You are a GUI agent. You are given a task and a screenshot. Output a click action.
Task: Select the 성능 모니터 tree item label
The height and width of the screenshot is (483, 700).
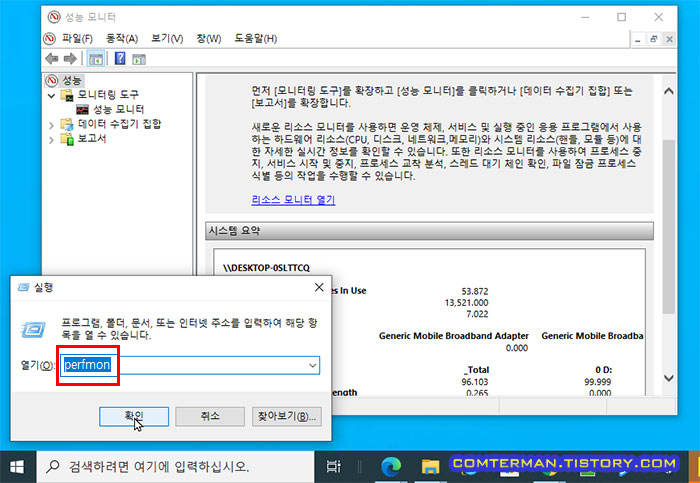click(x=118, y=109)
